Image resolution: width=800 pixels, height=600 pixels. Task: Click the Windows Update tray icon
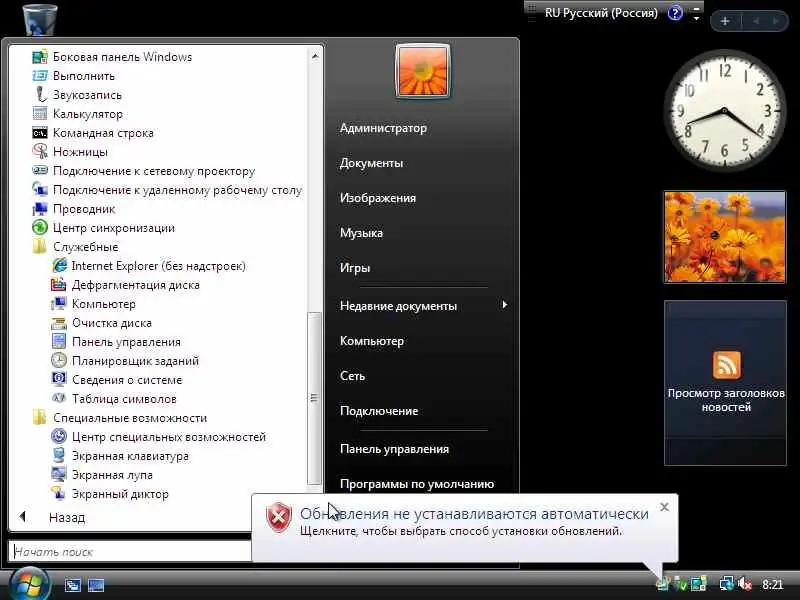click(x=663, y=584)
